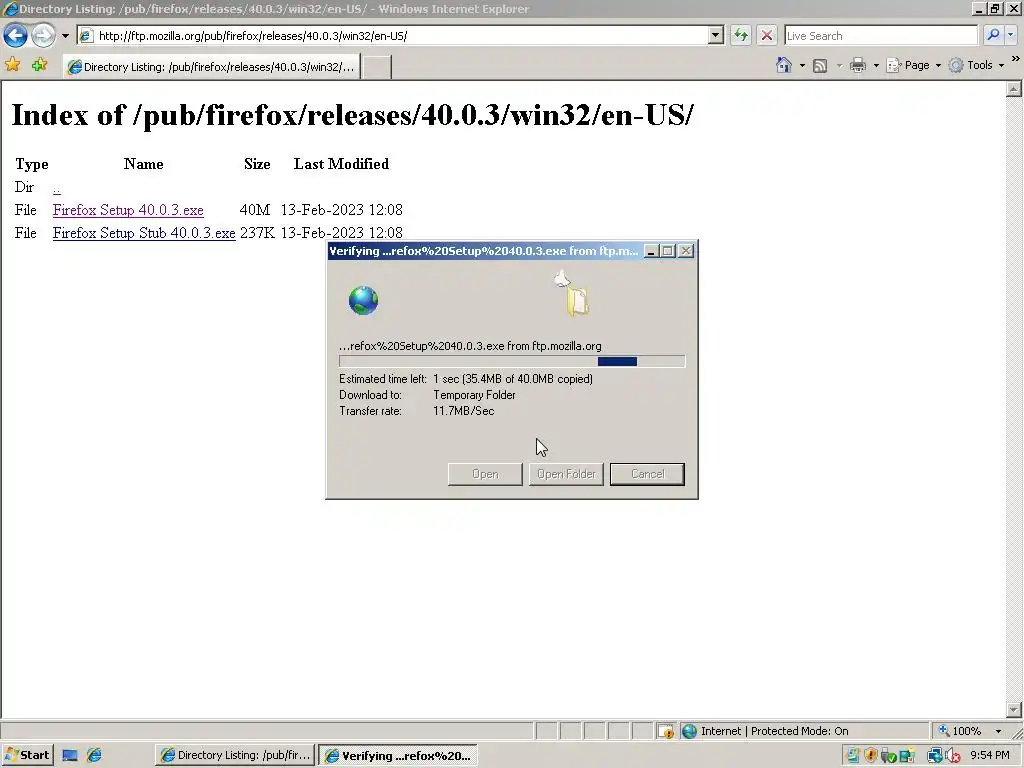The width and height of the screenshot is (1024, 768).
Task: Select the Directory Listing browser tab
Action: click(212, 67)
